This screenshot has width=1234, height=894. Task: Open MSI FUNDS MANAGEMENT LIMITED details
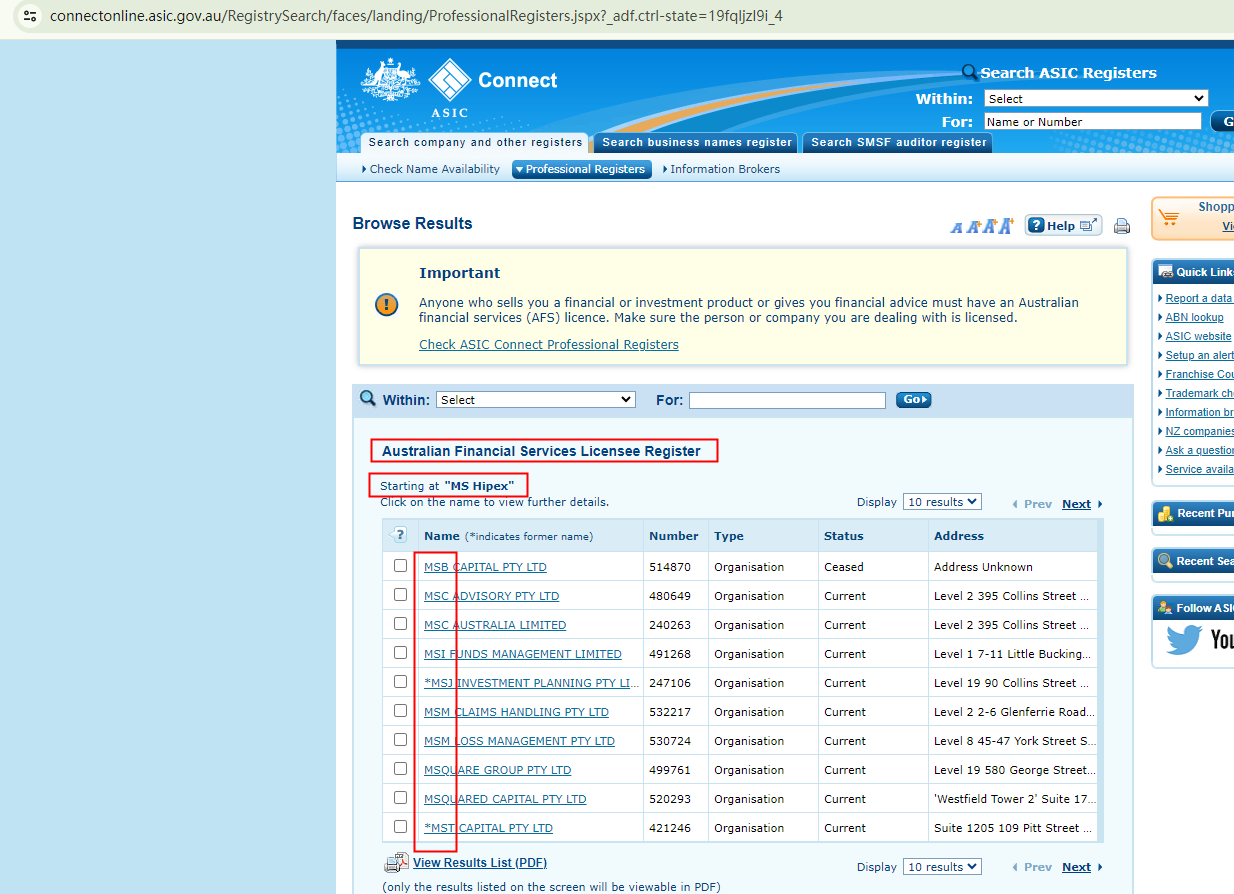click(523, 654)
